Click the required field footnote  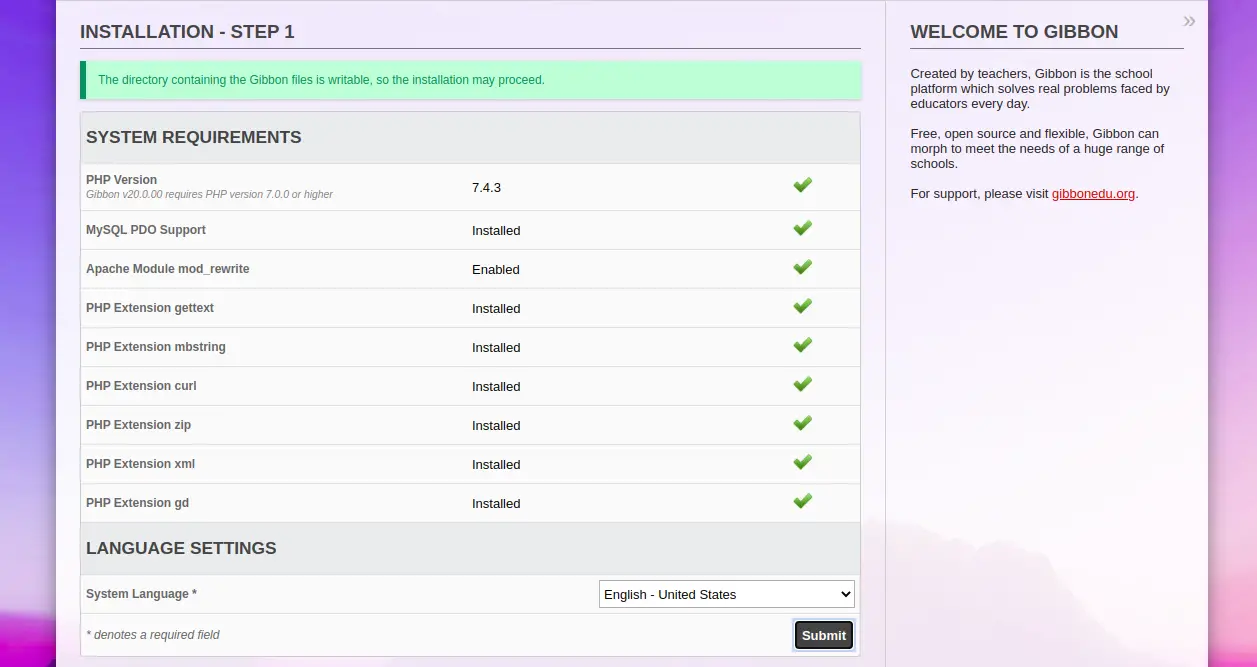pos(153,635)
